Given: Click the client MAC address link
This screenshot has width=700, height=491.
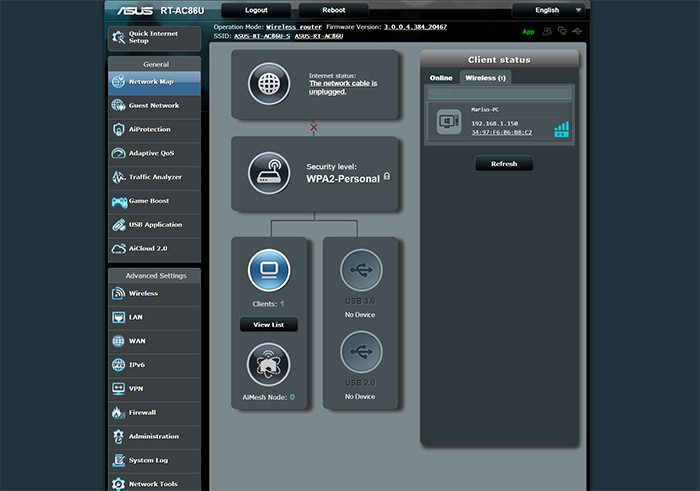Looking at the screenshot, I should 502,133.
